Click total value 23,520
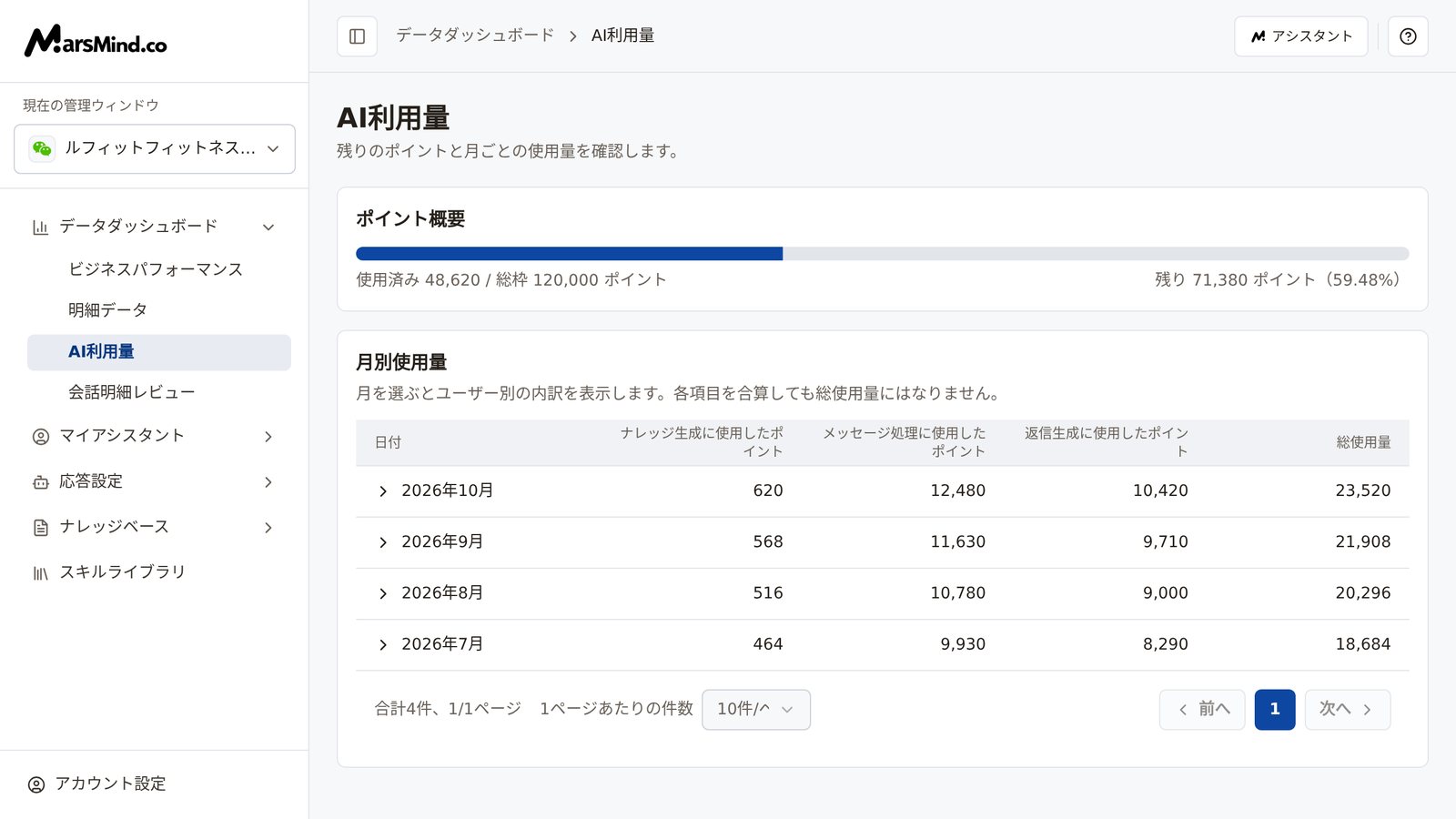 [1363, 490]
